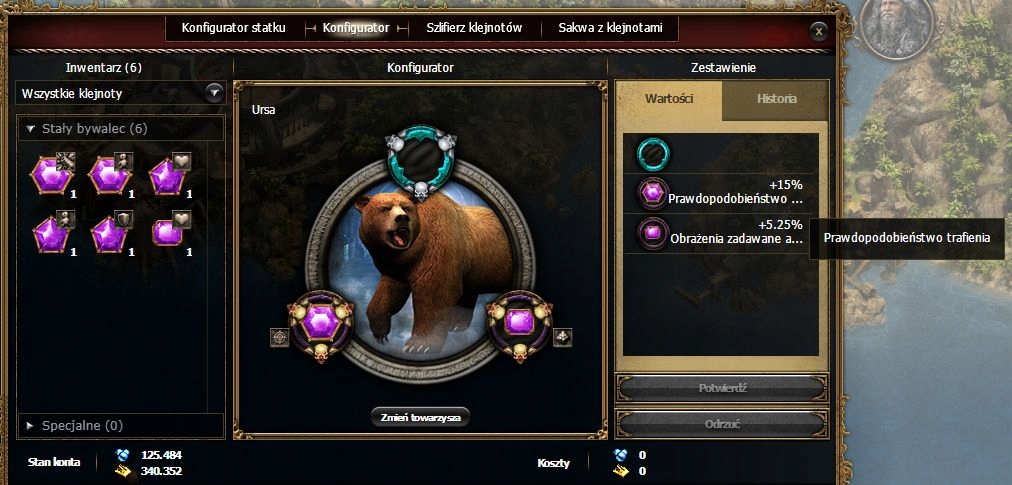Click the empty teal gem slot above the bear
Screen dimensions: 1012x485
pyautogui.click(x=421, y=160)
